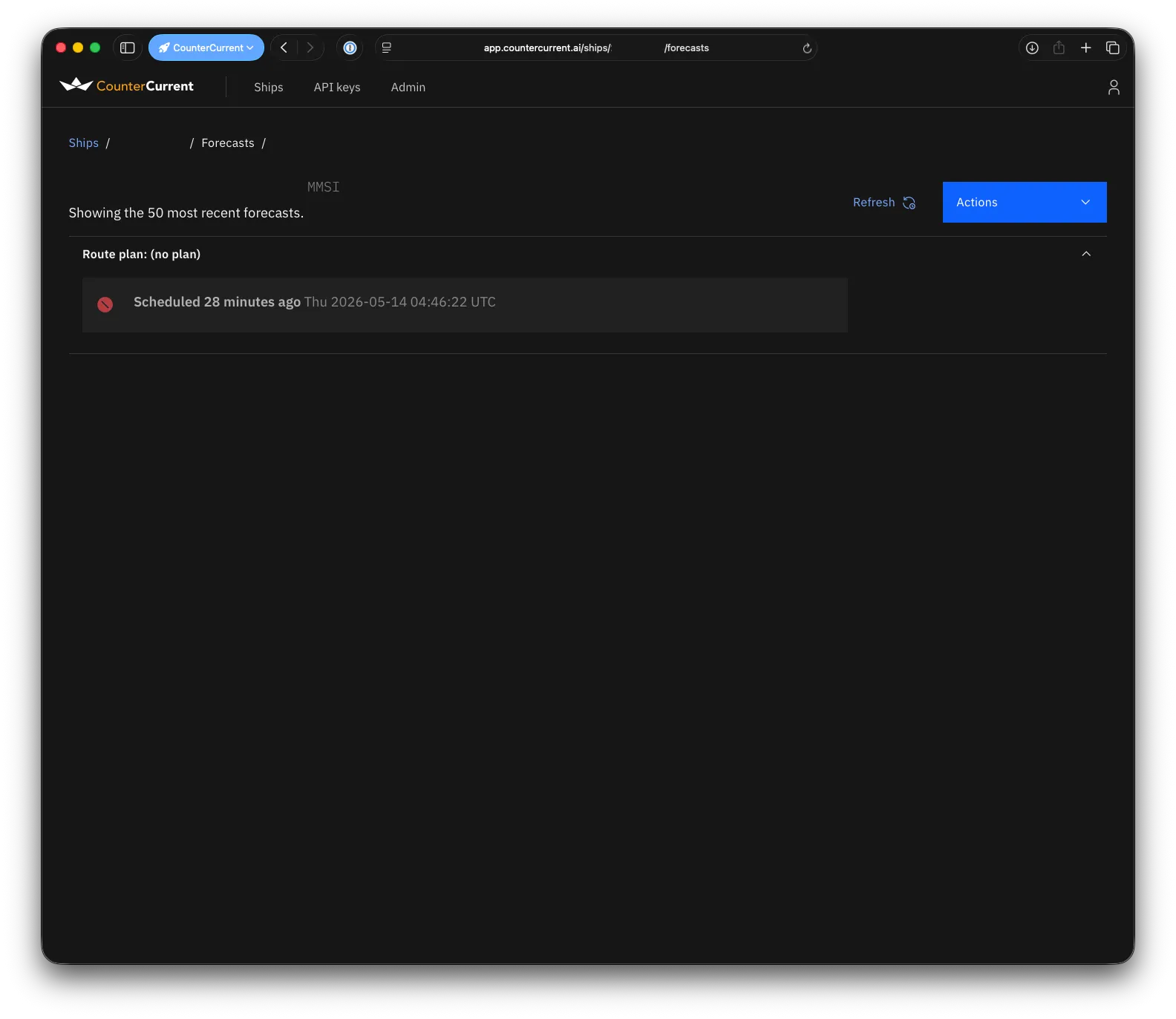Open the user account icon

pos(1114,88)
